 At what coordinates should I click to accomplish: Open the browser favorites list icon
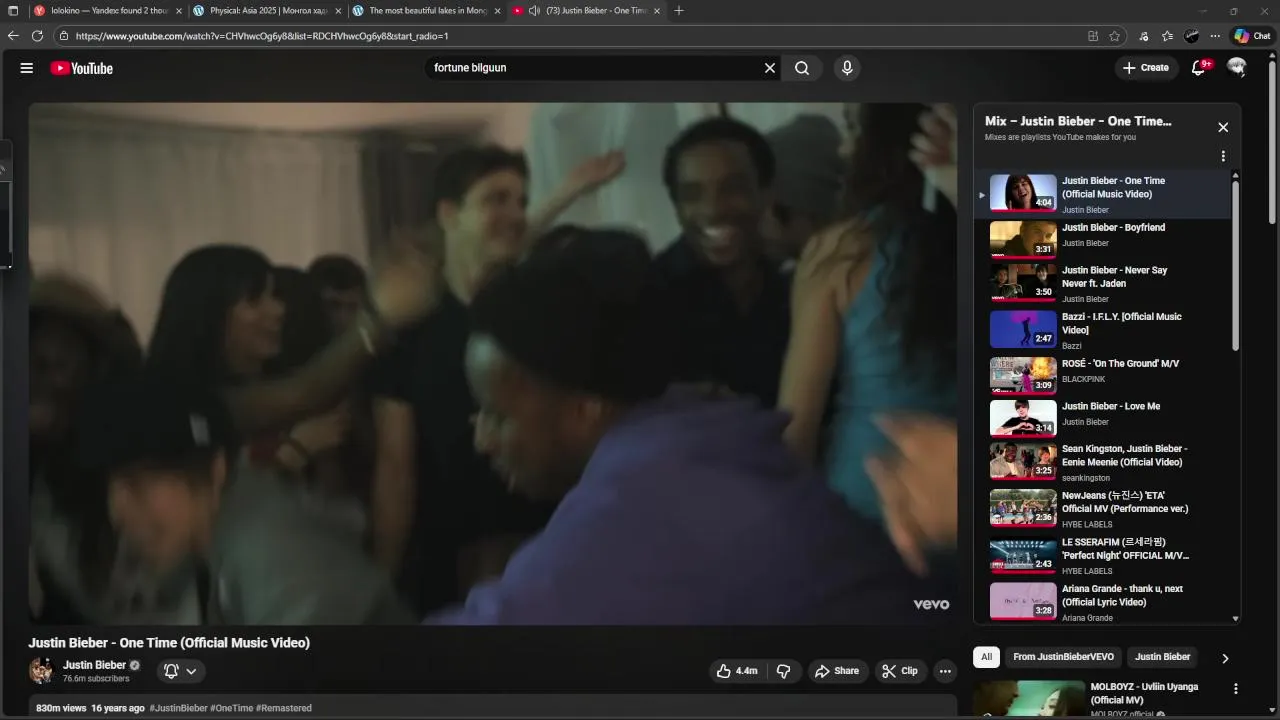(x=1167, y=36)
